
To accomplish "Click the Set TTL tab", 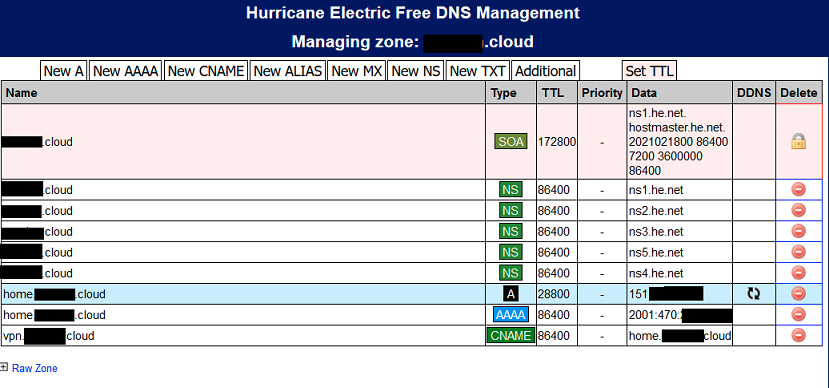I will point(649,71).
